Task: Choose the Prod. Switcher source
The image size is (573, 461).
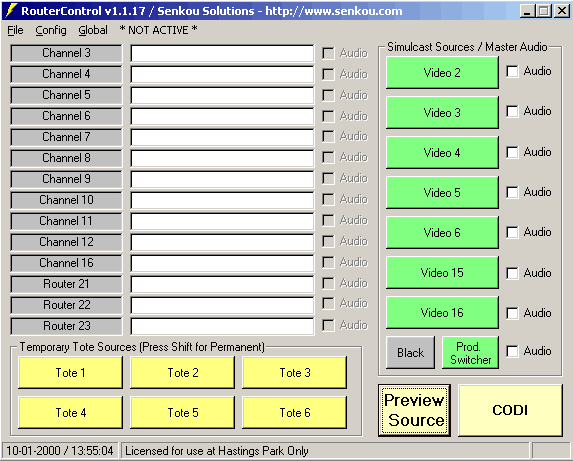Action: click(x=470, y=353)
